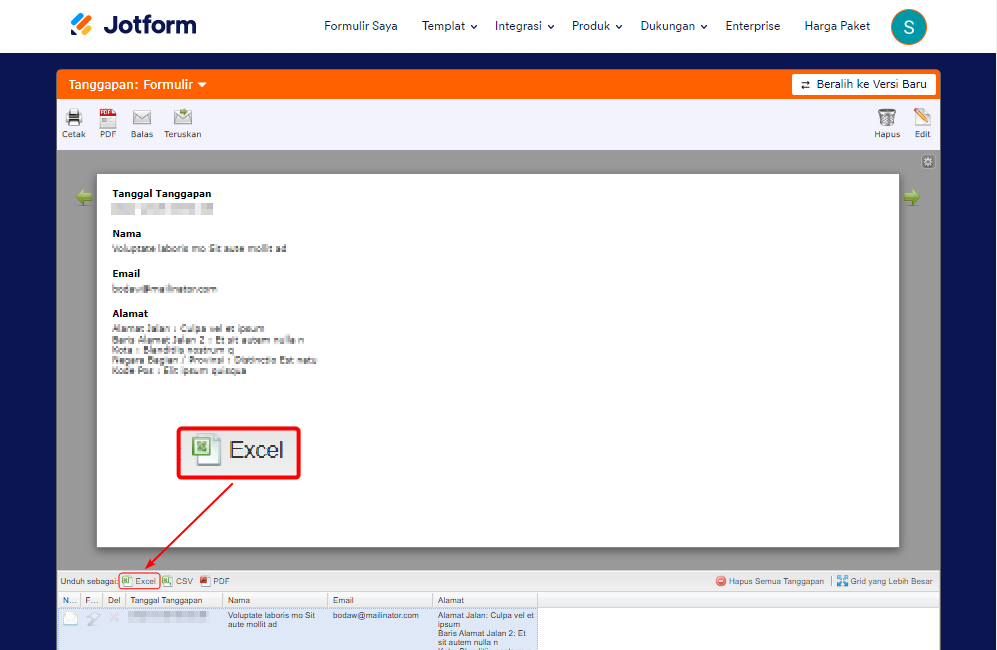
Task: Open the Dukungan dropdown
Action: point(671,26)
